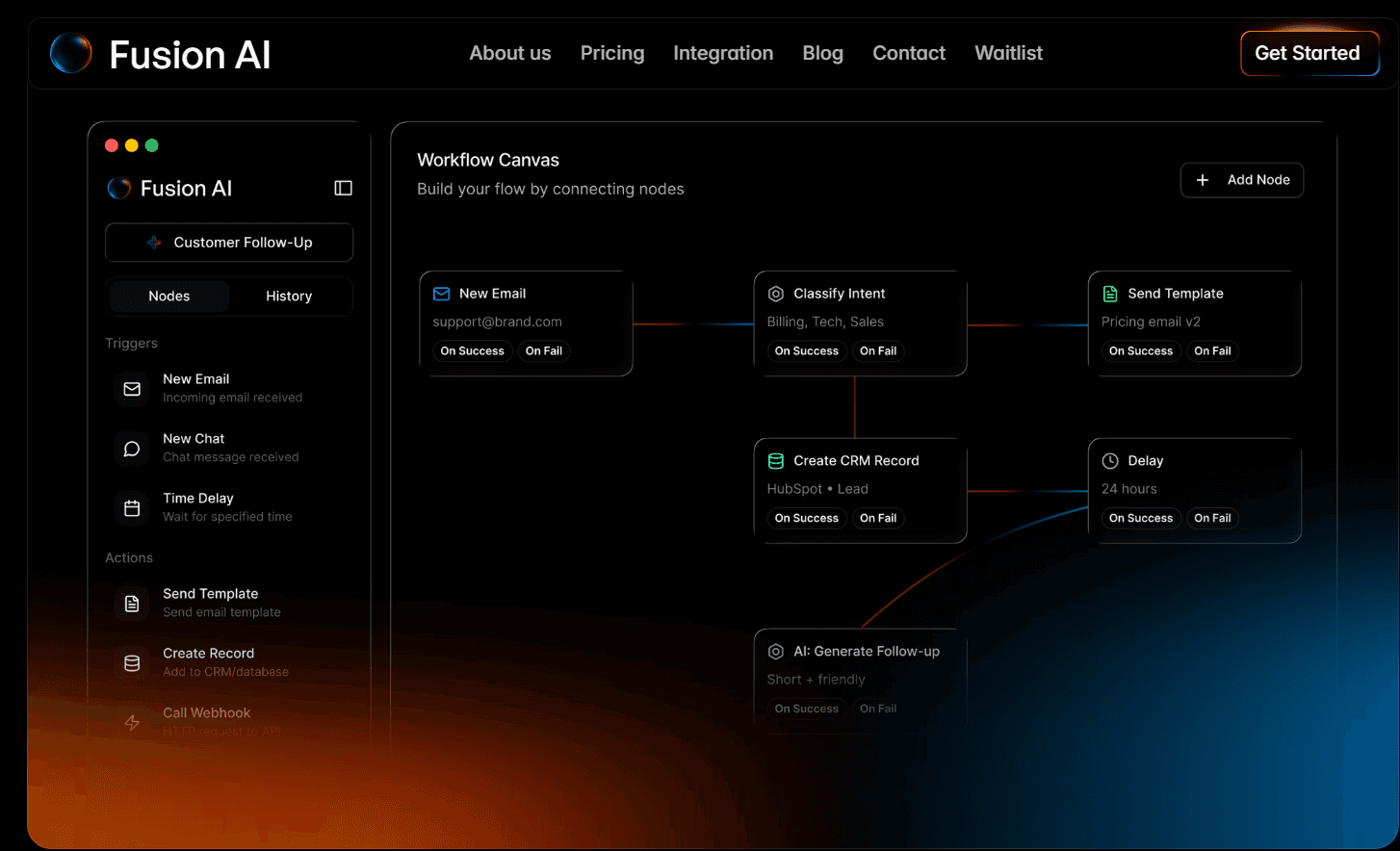Click the Fusion AI name in the sidebar
1400x851 pixels.
(x=186, y=189)
